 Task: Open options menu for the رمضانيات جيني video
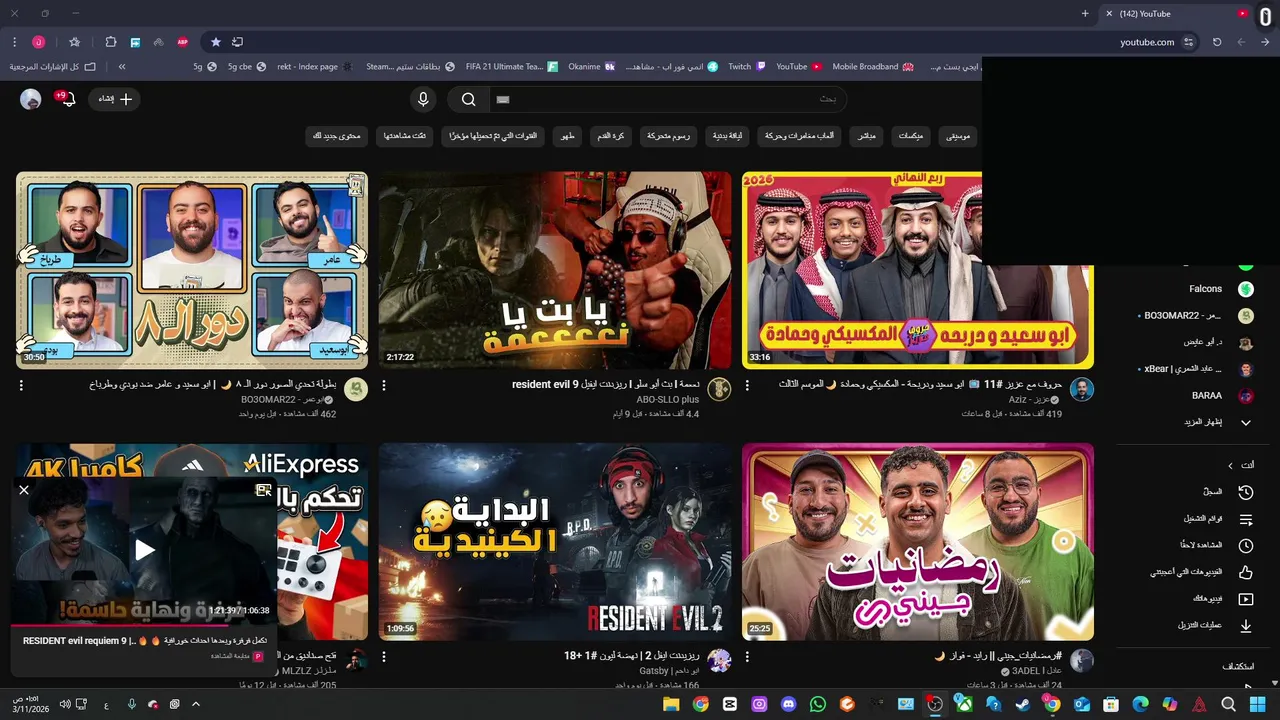point(747,657)
